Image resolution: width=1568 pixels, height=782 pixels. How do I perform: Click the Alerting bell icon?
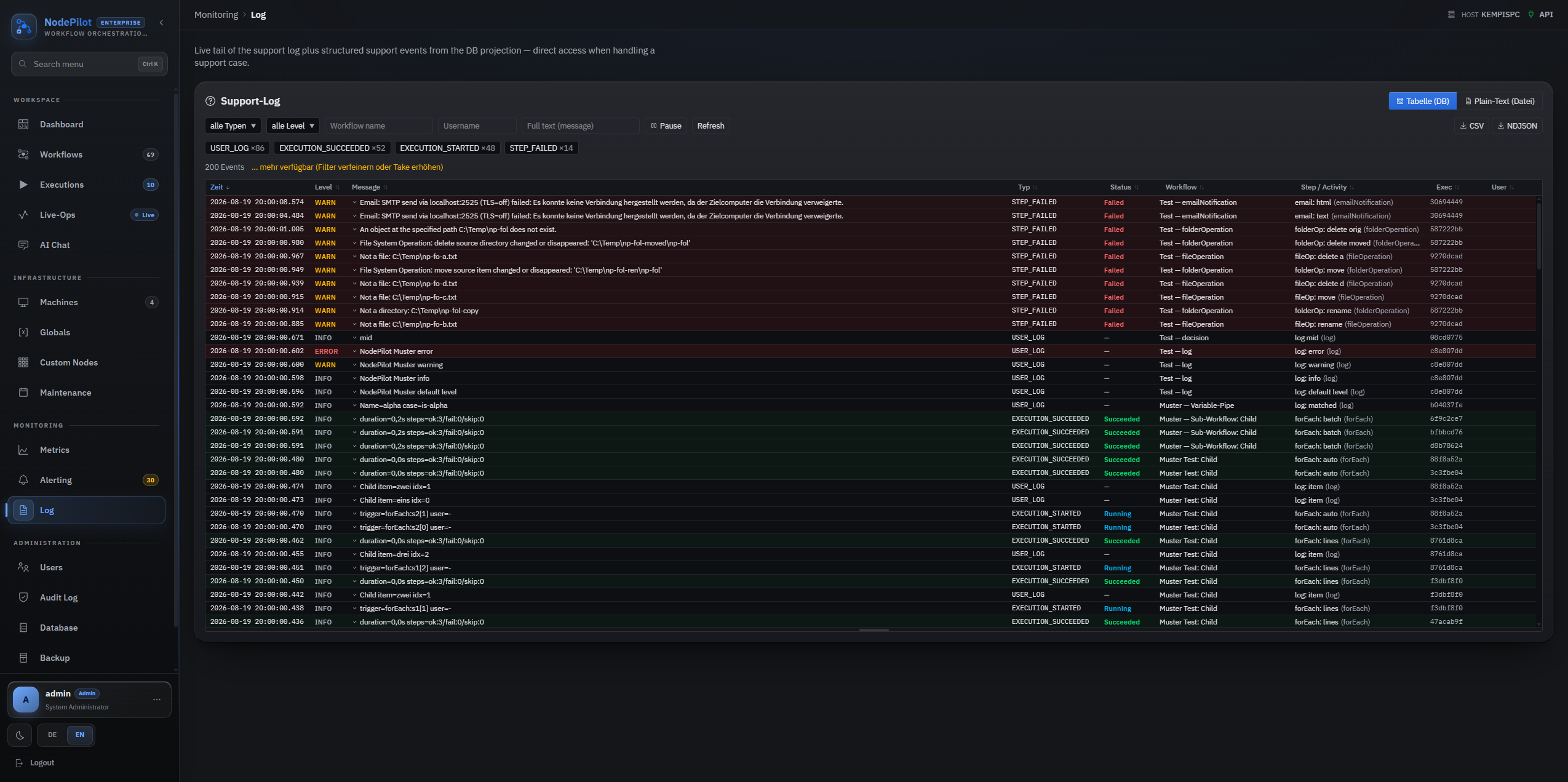pyautogui.click(x=23, y=480)
